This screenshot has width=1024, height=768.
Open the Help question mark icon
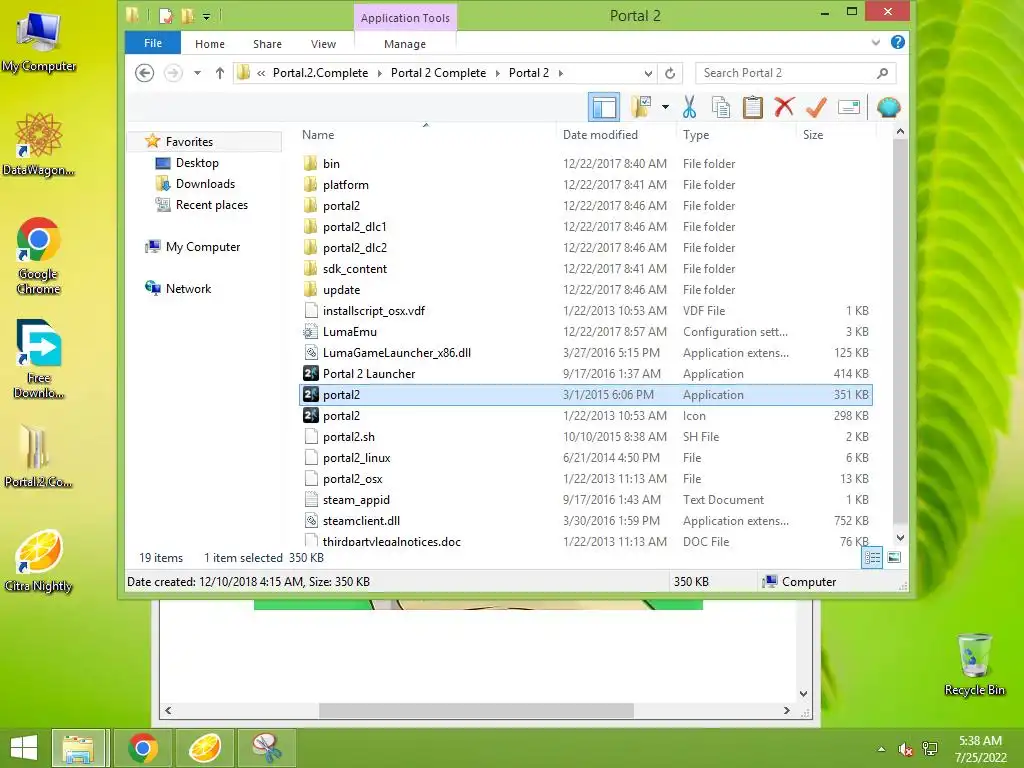click(898, 42)
